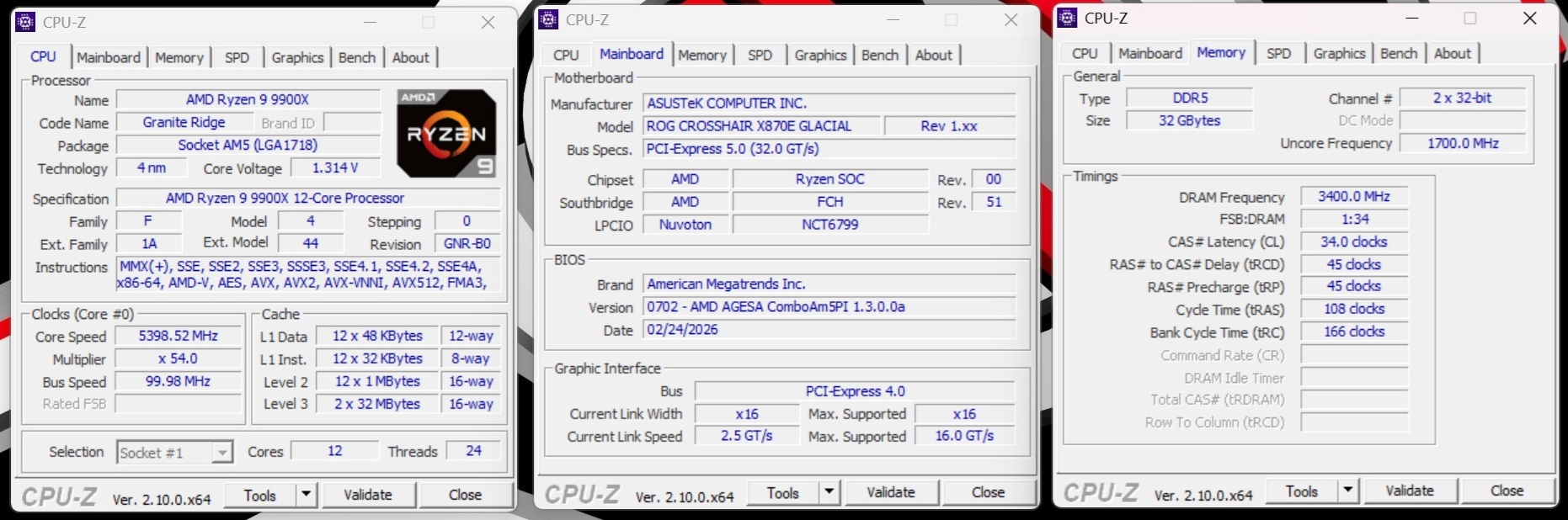Screen dimensions: 1568x520
Task: Click the 'DDR5' memory type value
Action: 1190,98
